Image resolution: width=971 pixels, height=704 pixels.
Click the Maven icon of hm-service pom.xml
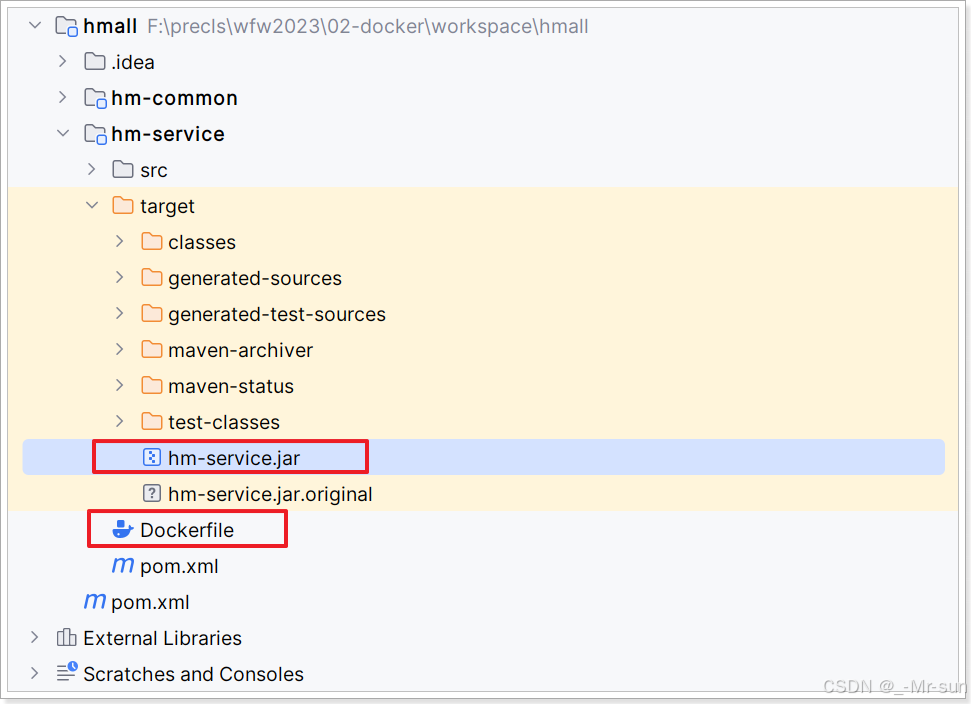point(123,565)
